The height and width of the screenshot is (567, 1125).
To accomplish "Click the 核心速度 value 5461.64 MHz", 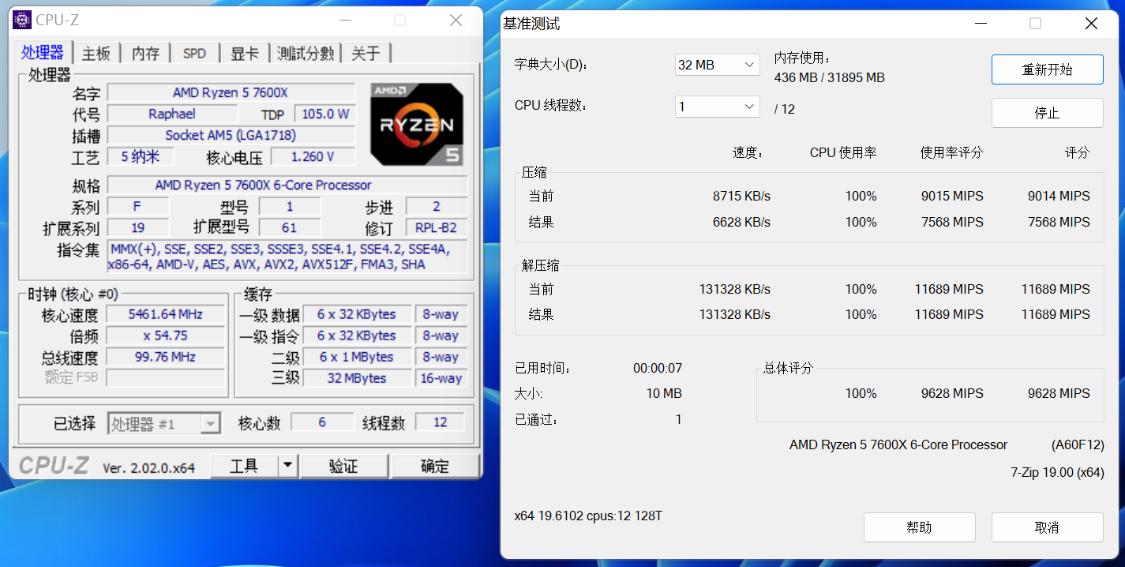I will (166, 314).
